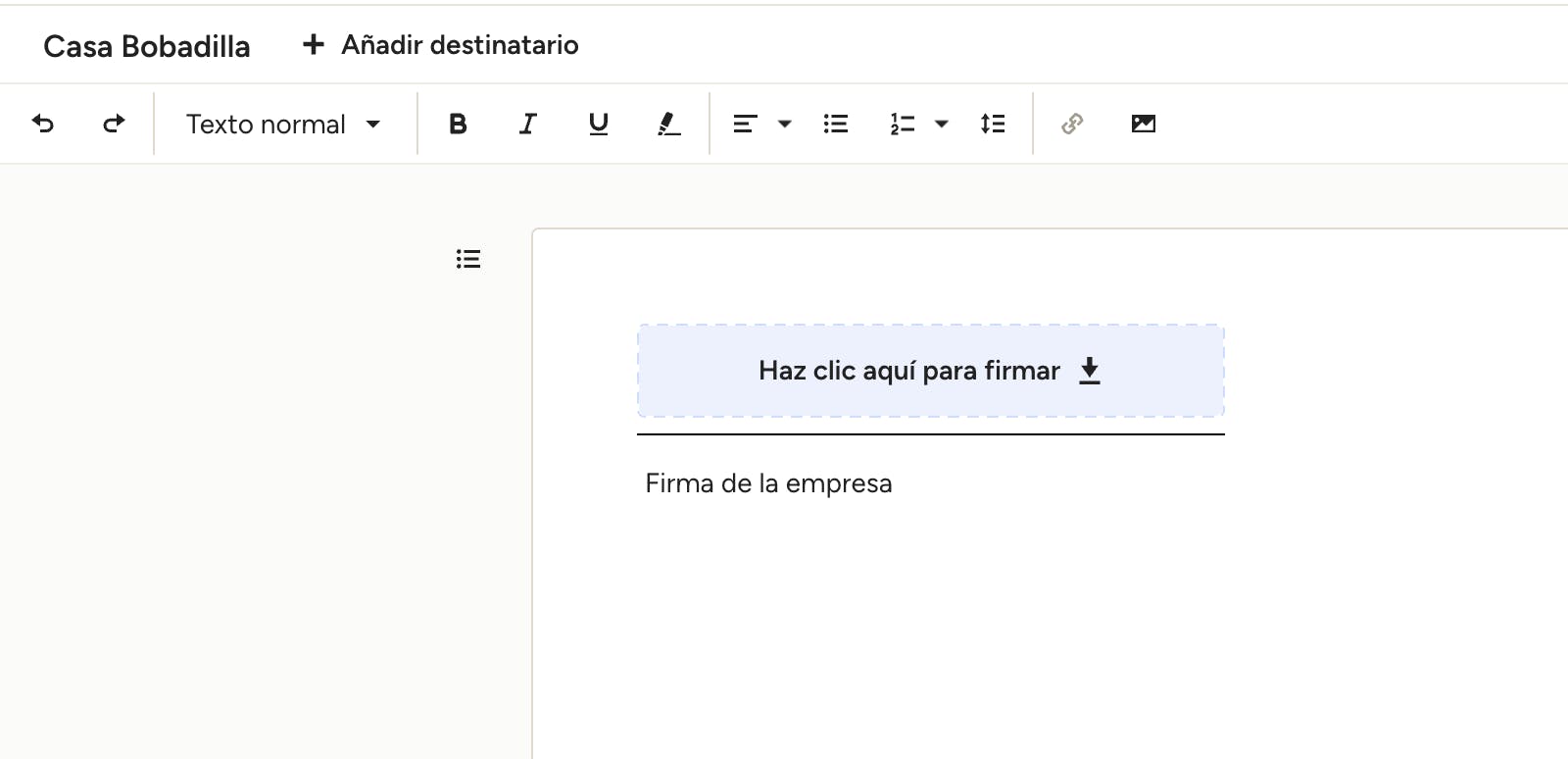Image resolution: width=1568 pixels, height=759 pixels.
Task: Click Añadir destinatario
Action: click(x=441, y=45)
